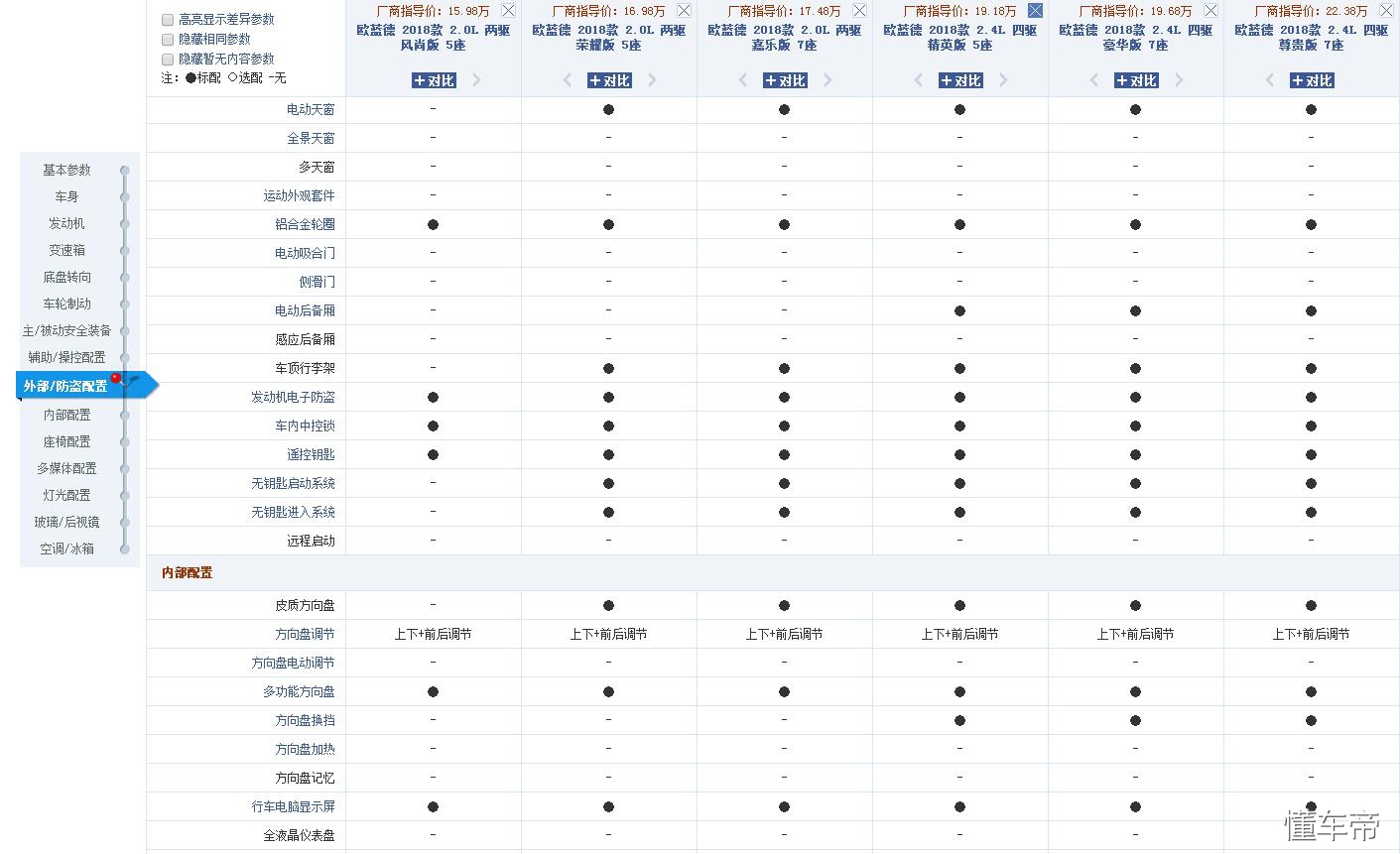Screen dimensions: 1400x854
Task: Click the 全景天窗 row label
Action: pos(311,138)
